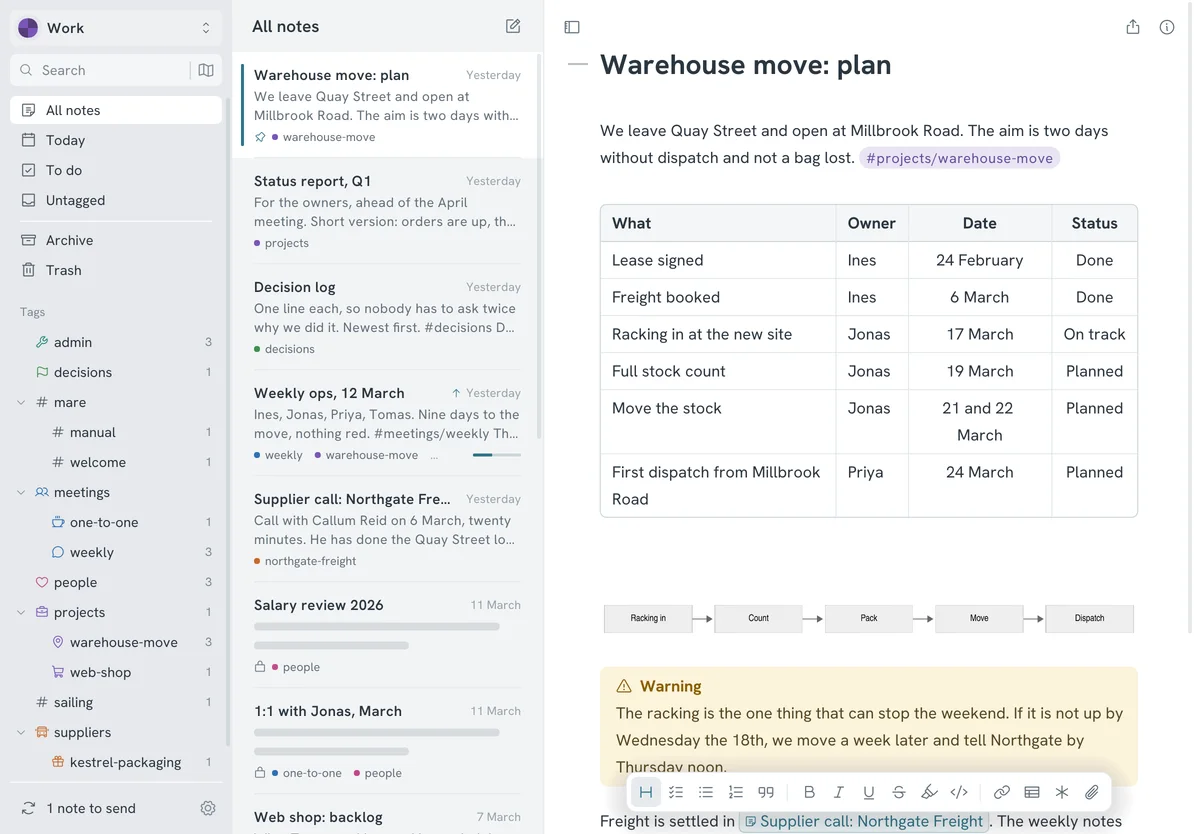Insert code formatting from toolbar
Image resolution: width=1194 pixels, height=834 pixels.
[x=959, y=792]
